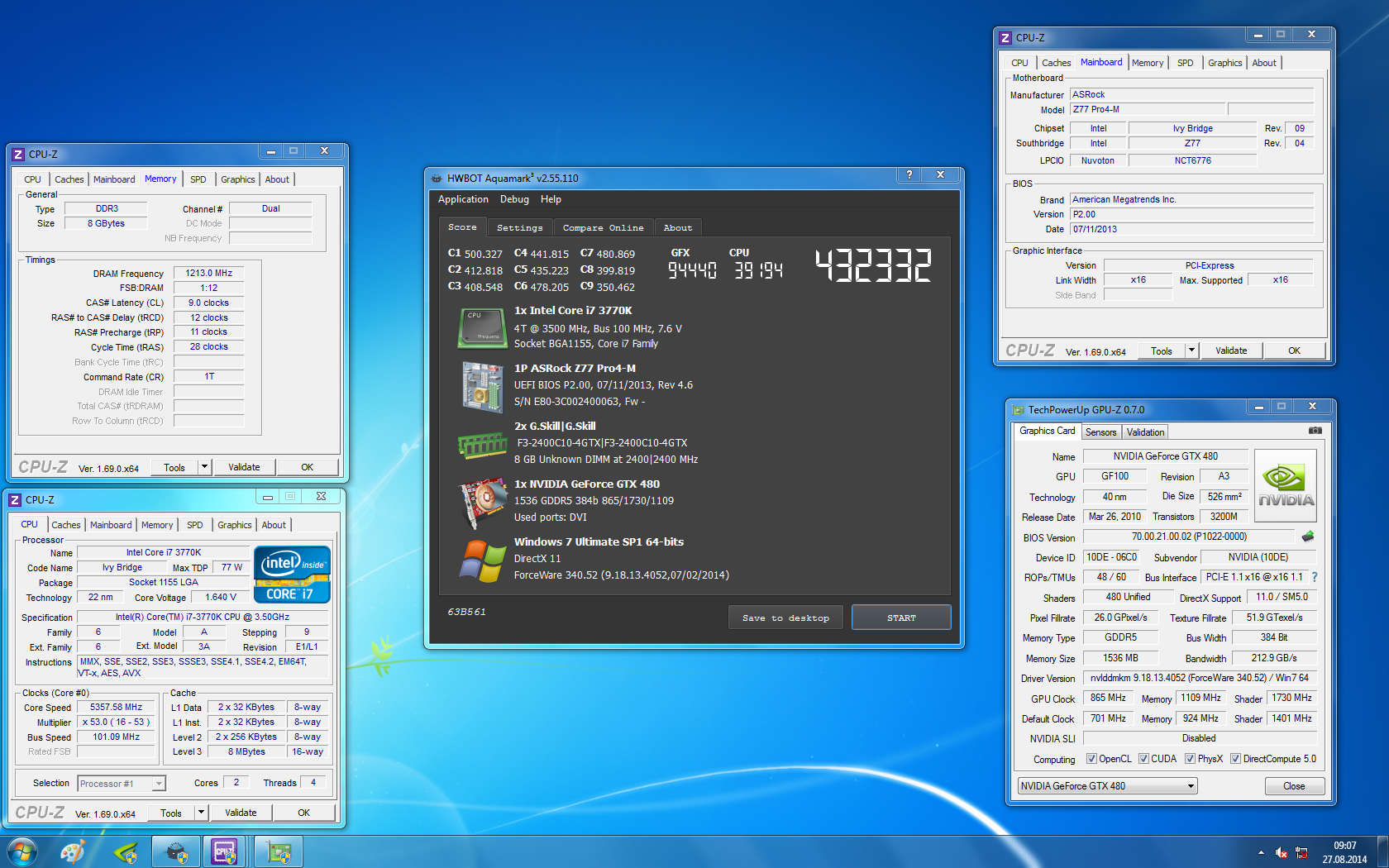Open the Help menu in Aquamark

coord(551,199)
